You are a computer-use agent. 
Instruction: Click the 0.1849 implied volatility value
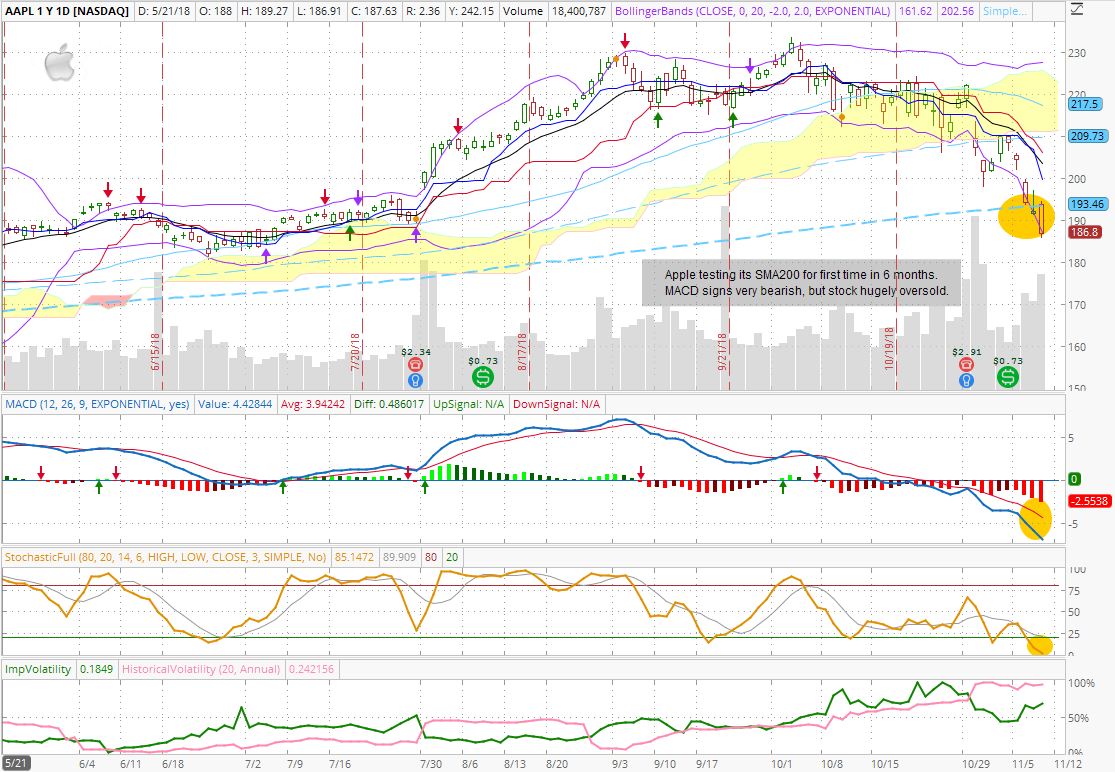point(96,669)
